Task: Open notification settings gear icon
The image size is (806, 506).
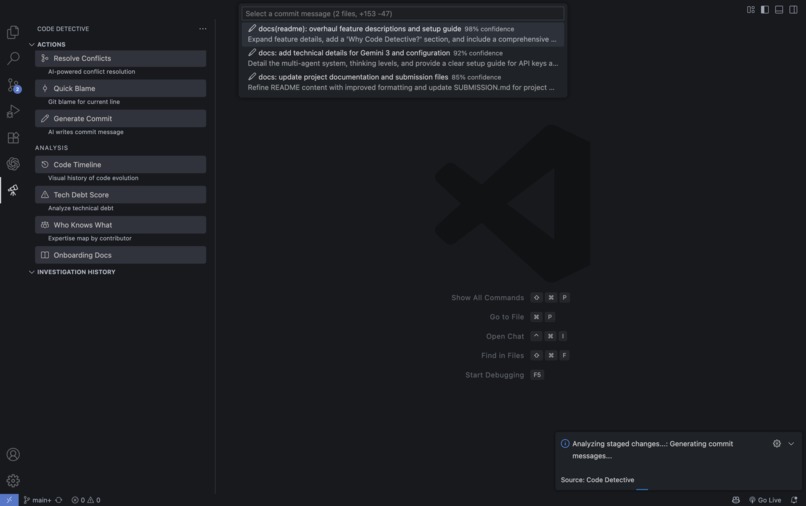Action: (777, 443)
